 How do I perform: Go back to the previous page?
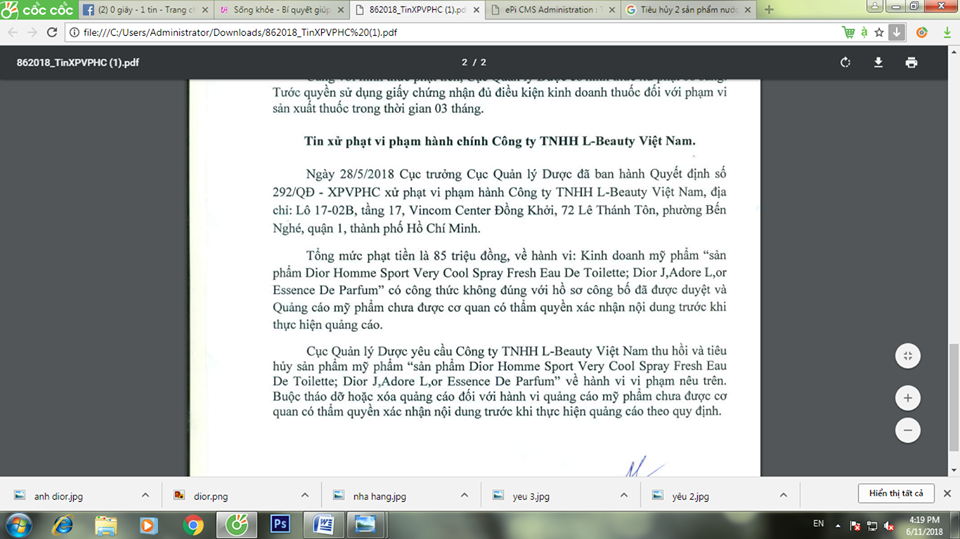coord(12,32)
